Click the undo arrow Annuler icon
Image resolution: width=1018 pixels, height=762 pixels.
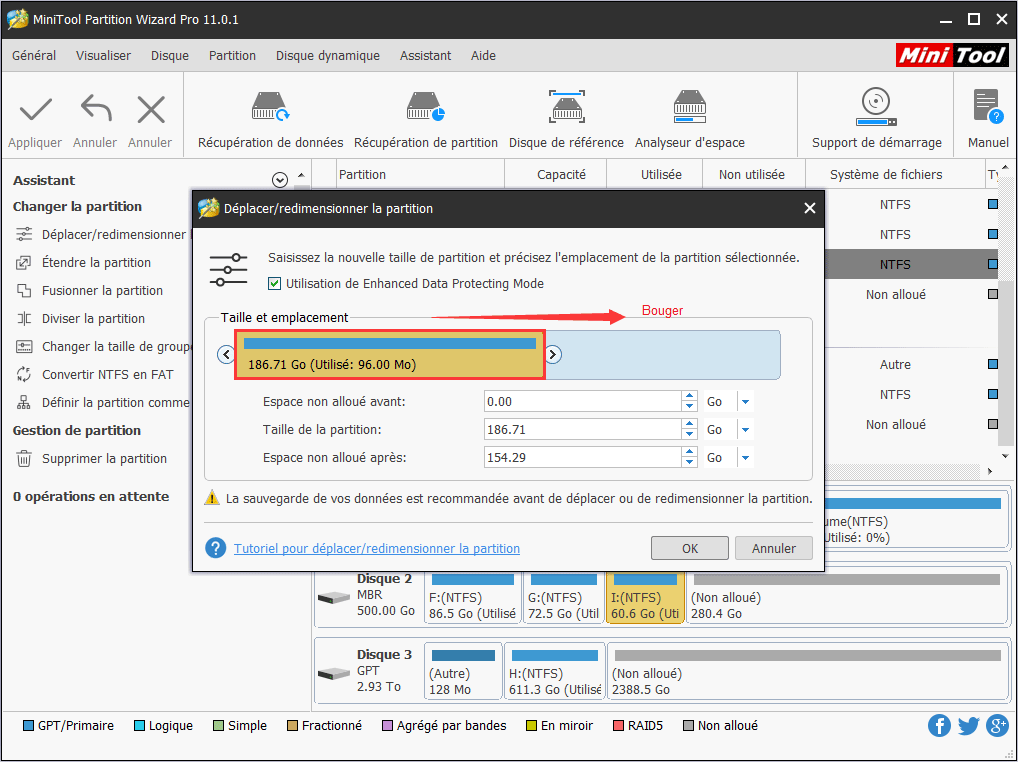(x=95, y=109)
